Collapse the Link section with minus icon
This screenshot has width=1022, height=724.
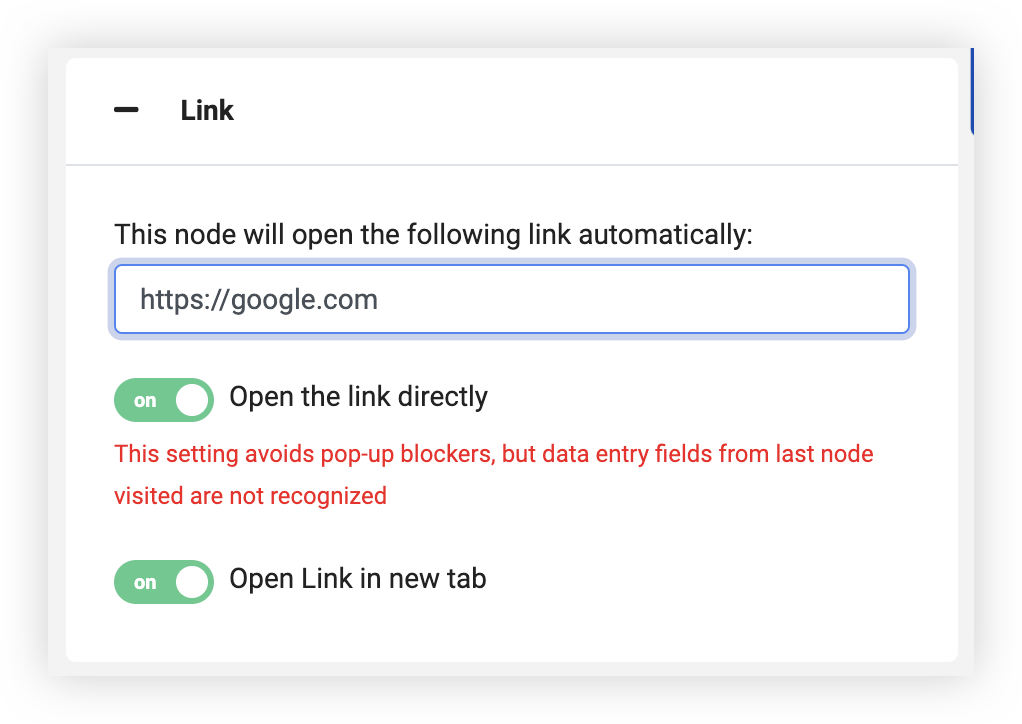point(126,110)
